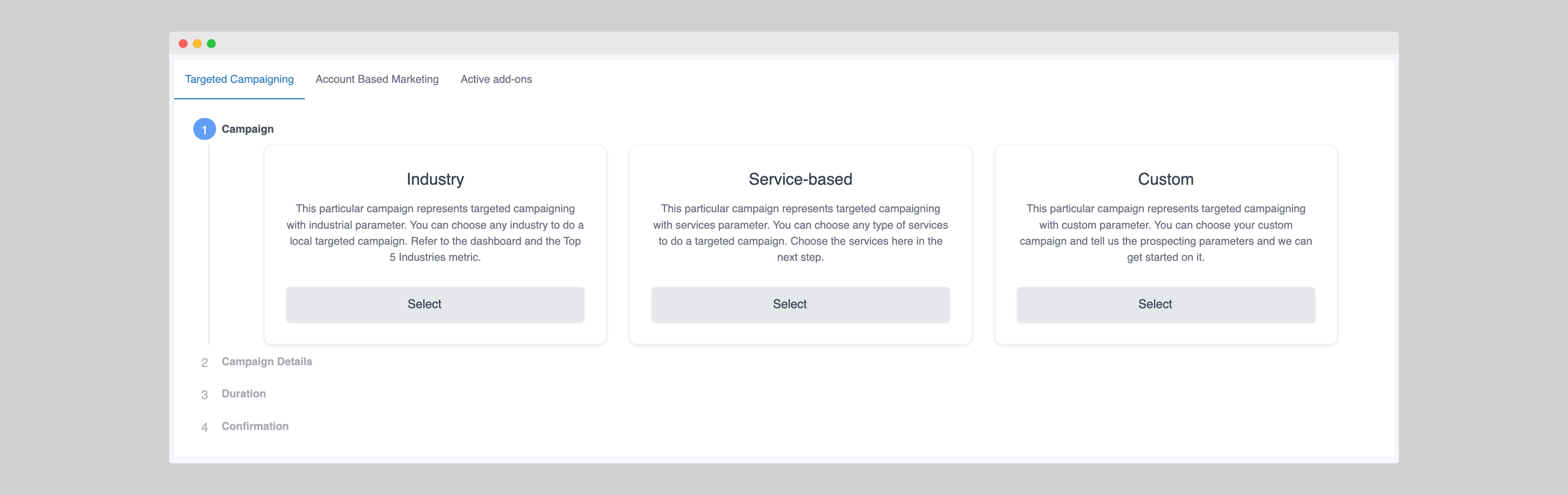Maximize window using green button
The width and height of the screenshot is (1568, 495).
pos(211,44)
